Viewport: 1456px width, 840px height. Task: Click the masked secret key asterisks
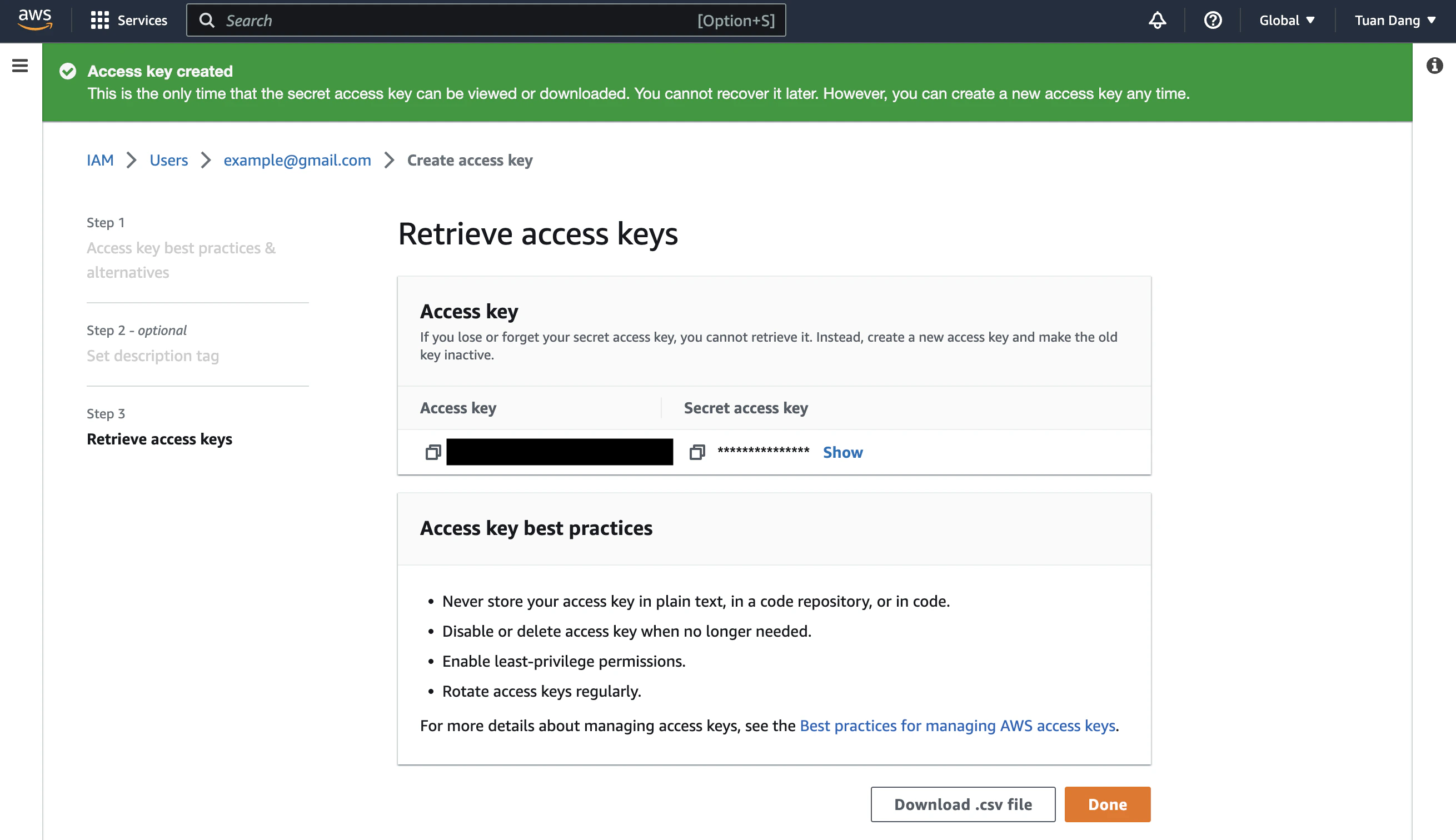(763, 451)
